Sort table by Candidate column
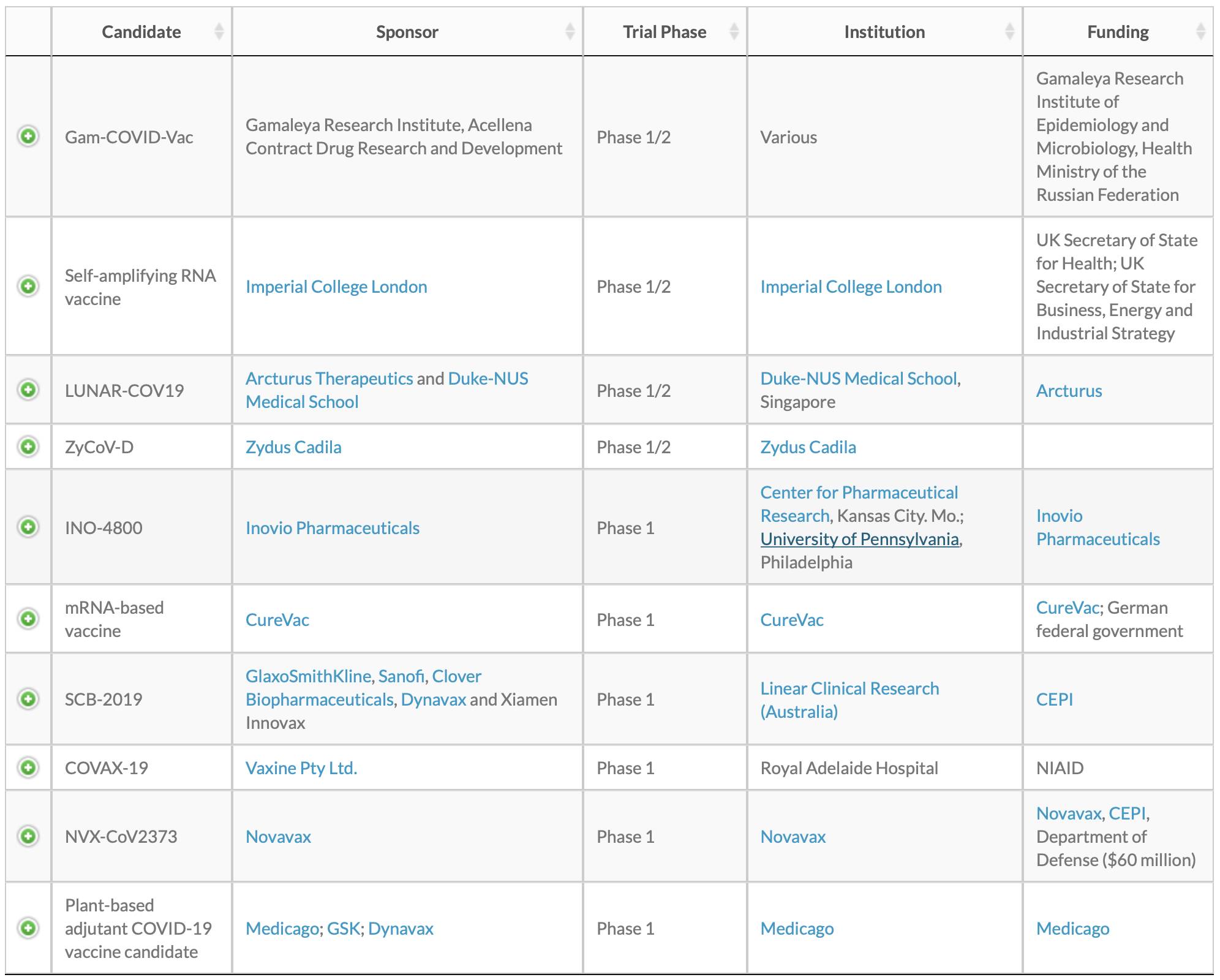This screenshot has height=980, width=1220. [x=141, y=32]
